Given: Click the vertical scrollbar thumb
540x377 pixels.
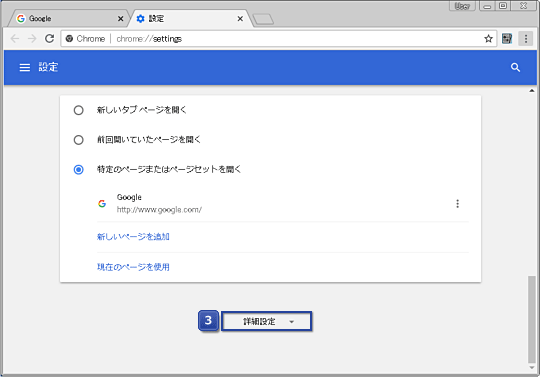Looking at the screenshot, I should click(x=532, y=319).
